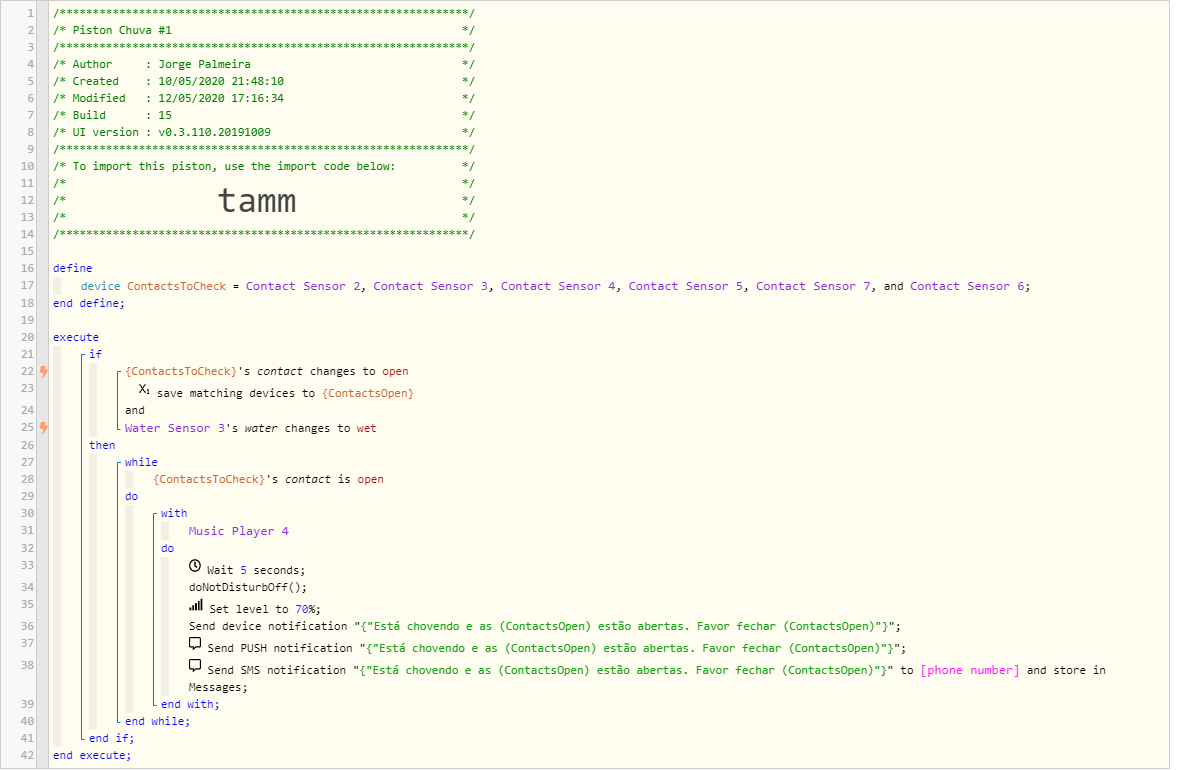The width and height of the screenshot is (1178, 770).
Task: Click 'Contact Sensor 6' in device list
Action: [x=968, y=286]
